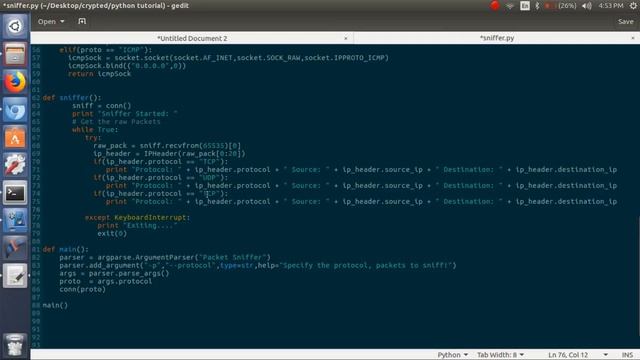Open system gear session menu
Image resolution: width=640 pixels, height=360 pixels.
[x=633, y=6]
